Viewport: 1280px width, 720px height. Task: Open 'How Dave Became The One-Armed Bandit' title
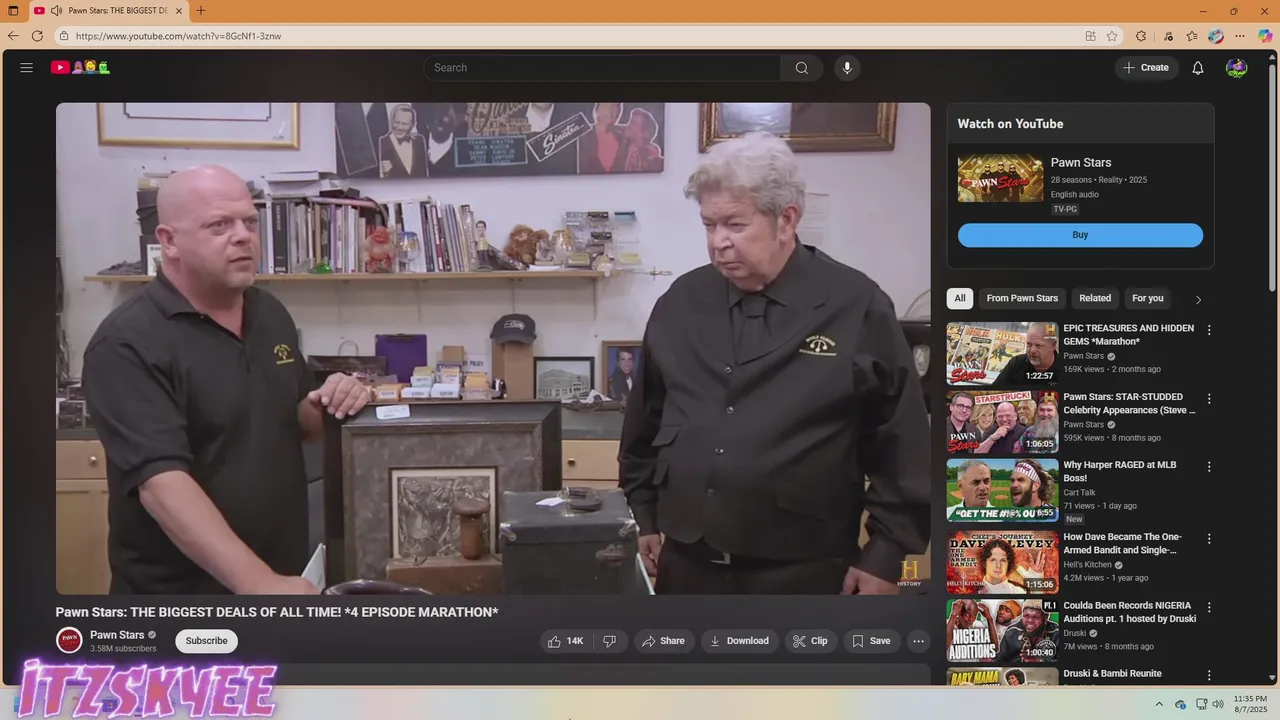(1122, 543)
